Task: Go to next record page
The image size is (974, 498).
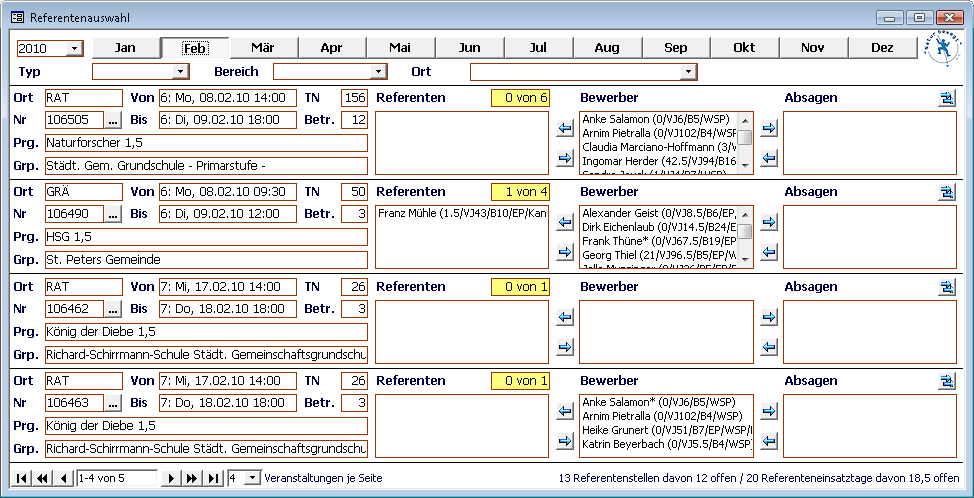Action: click(170, 478)
